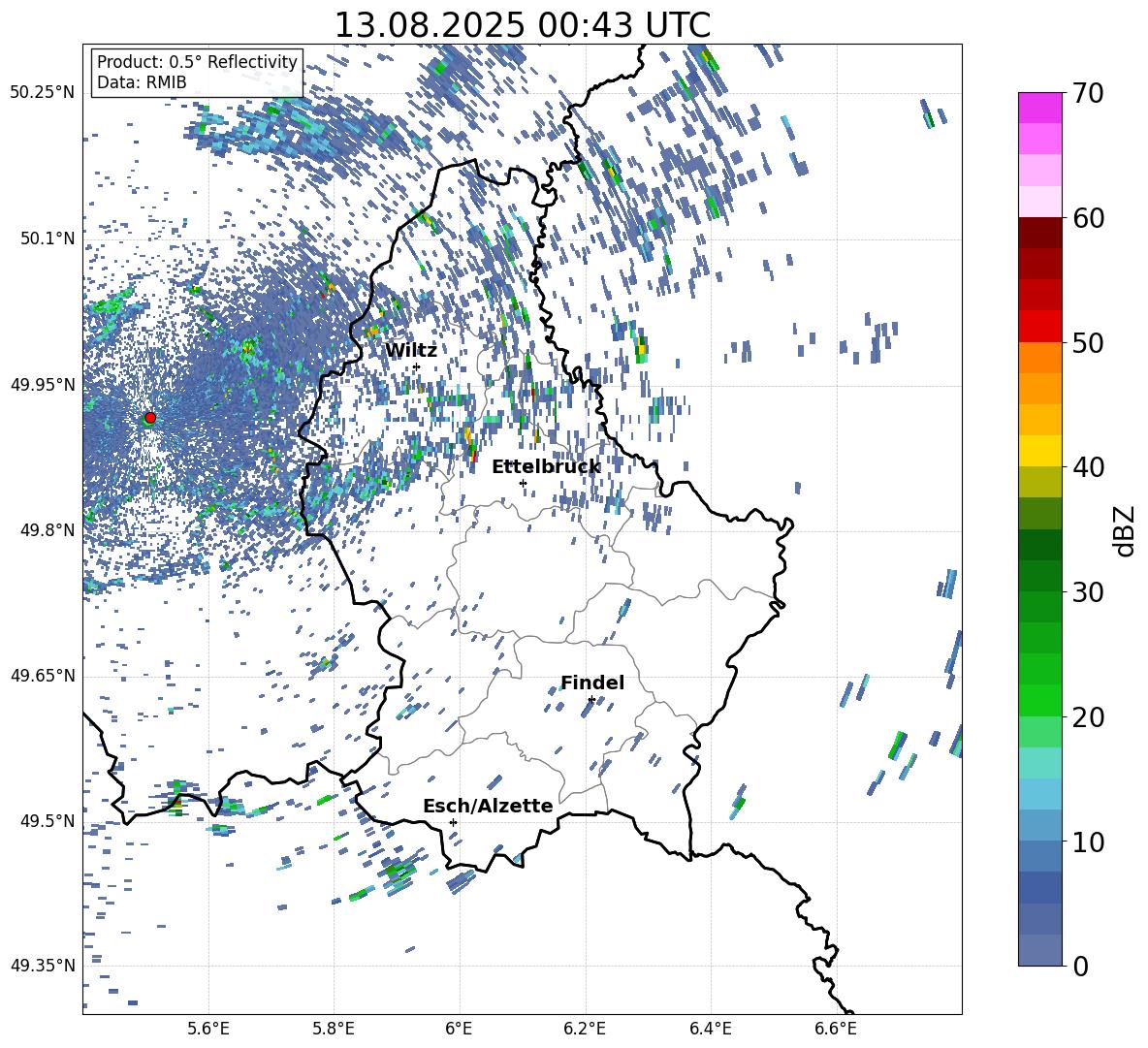Image resolution: width=1148 pixels, height=1048 pixels.
Task: Click the Wiltz city label
Action: coord(411,350)
